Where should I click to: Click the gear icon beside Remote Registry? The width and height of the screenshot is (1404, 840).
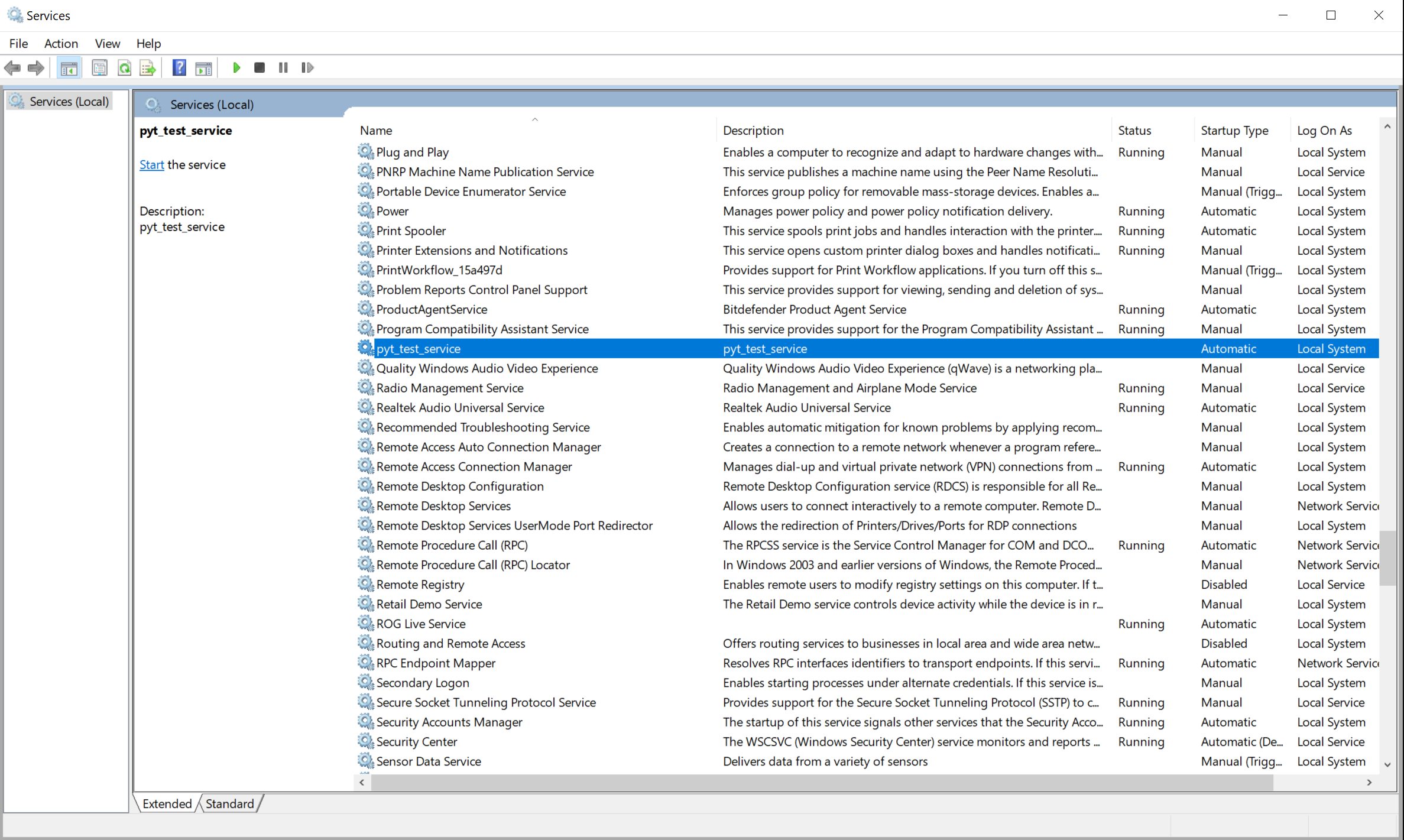coord(366,583)
